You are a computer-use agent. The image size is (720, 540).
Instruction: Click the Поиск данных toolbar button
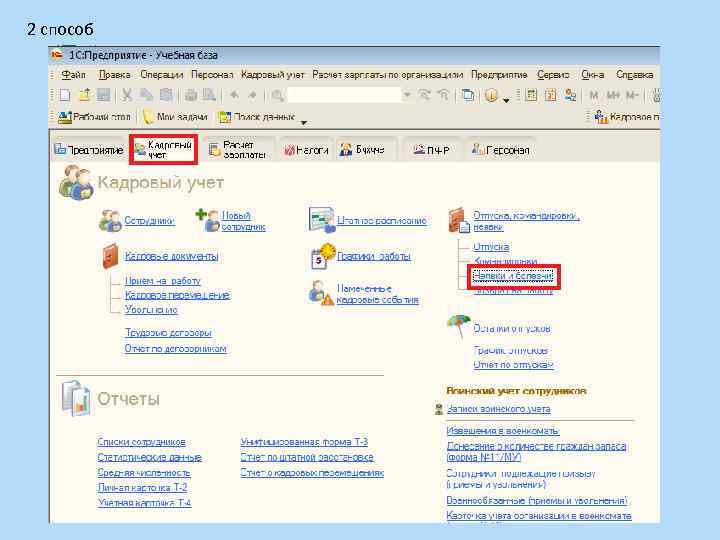(x=257, y=117)
